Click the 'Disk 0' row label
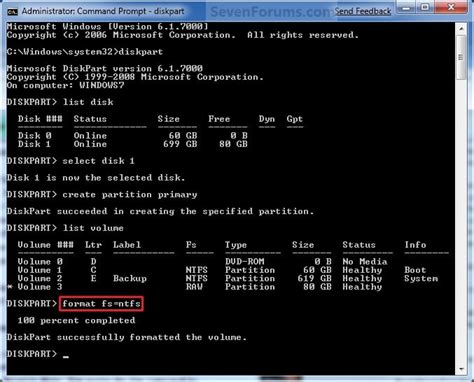Image resolution: width=474 pixels, height=382 pixels. click(x=35, y=136)
